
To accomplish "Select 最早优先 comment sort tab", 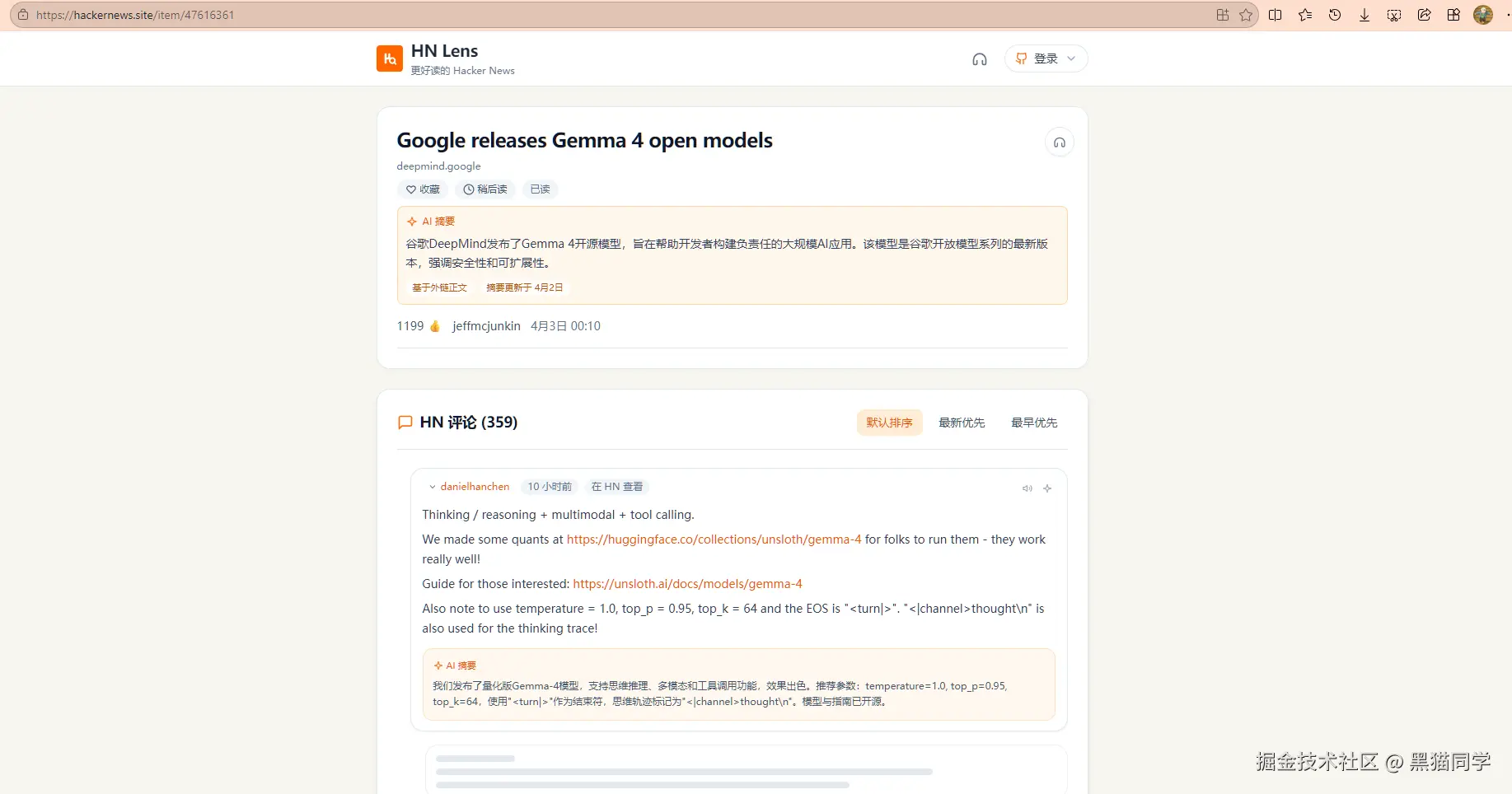I will (x=1034, y=423).
